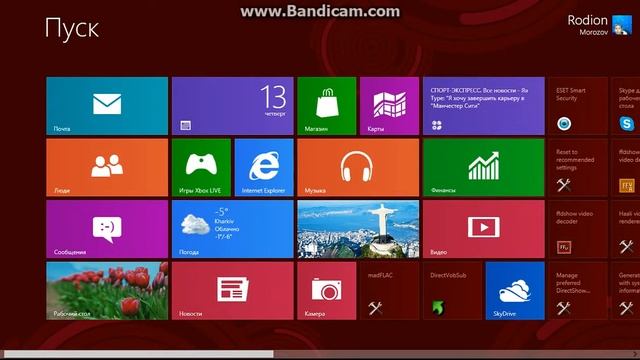Image resolution: width=640 pixels, height=360 pixels.
Task: Open the SkyDrive tile
Action: [x=515, y=291]
